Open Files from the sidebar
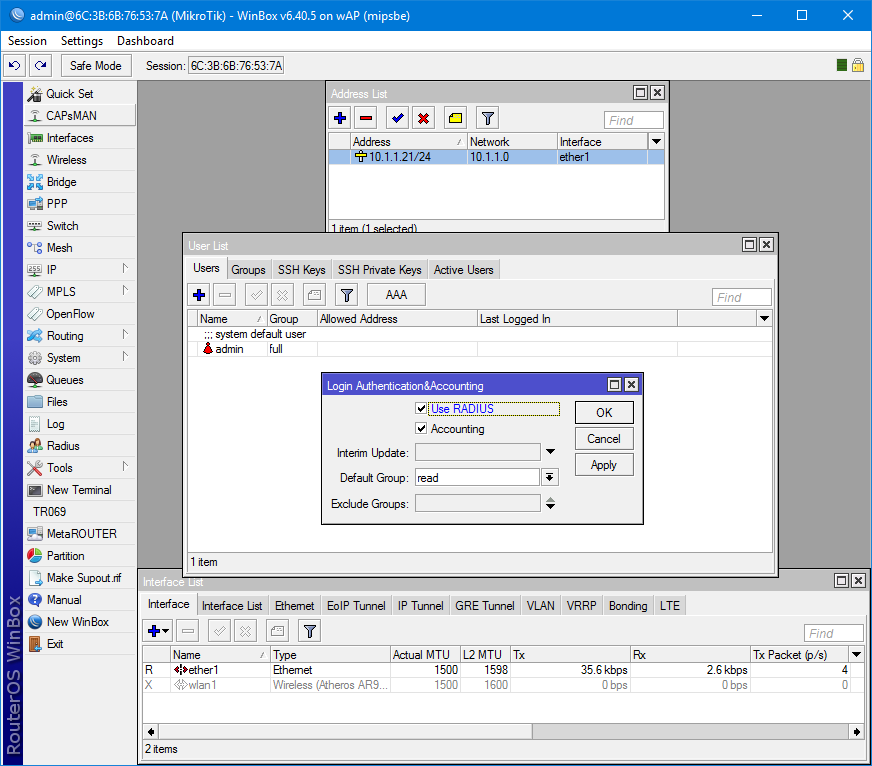The height and width of the screenshot is (766, 872). tap(80, 402)
